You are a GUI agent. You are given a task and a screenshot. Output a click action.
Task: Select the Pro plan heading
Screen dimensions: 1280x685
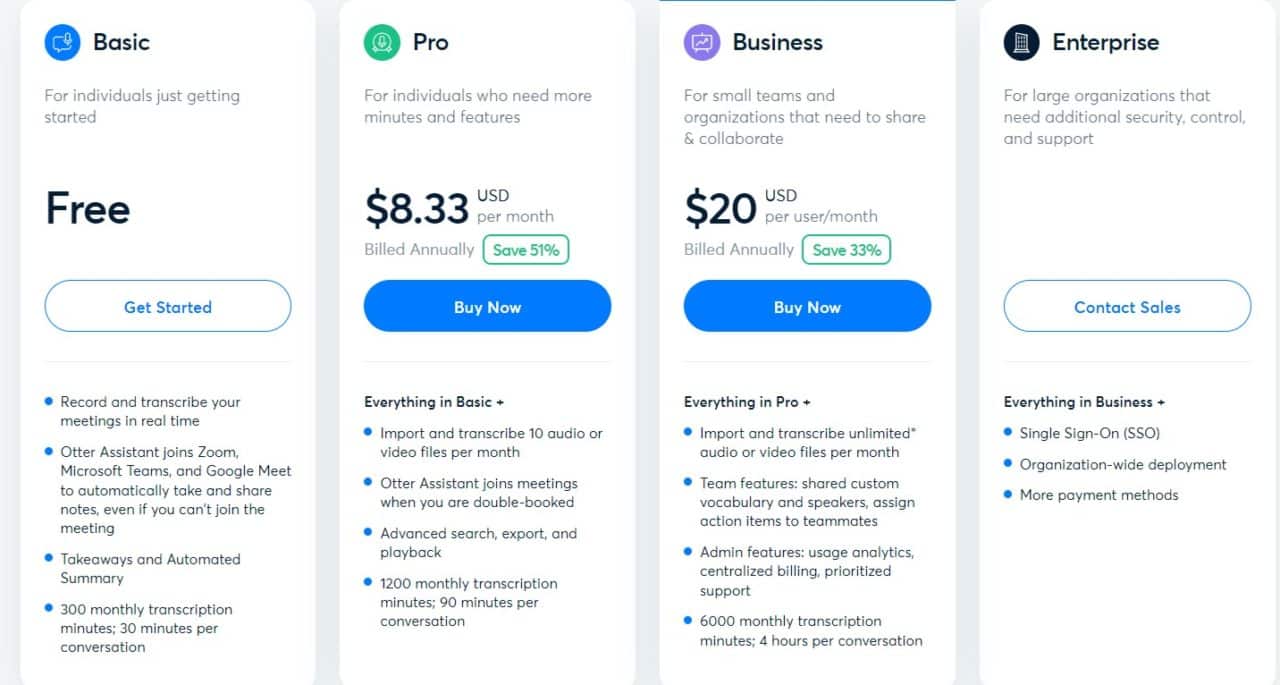pos(431,42)
